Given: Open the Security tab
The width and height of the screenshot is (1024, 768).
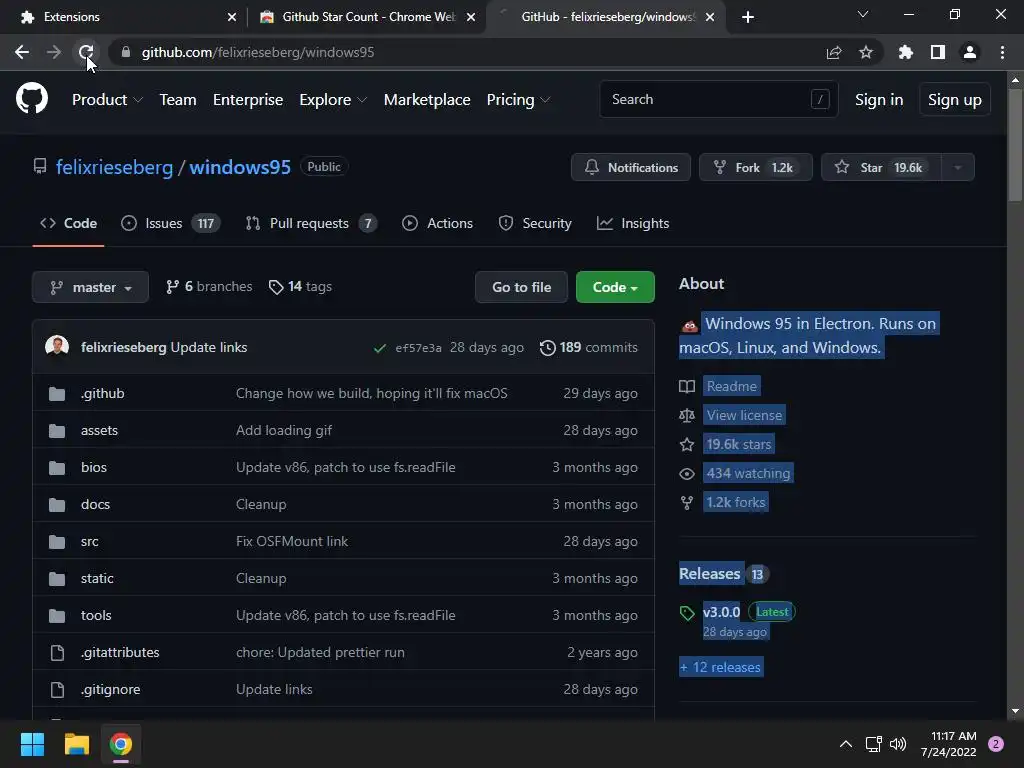Looking at the screenshot, I should click(x=535, y=223).
